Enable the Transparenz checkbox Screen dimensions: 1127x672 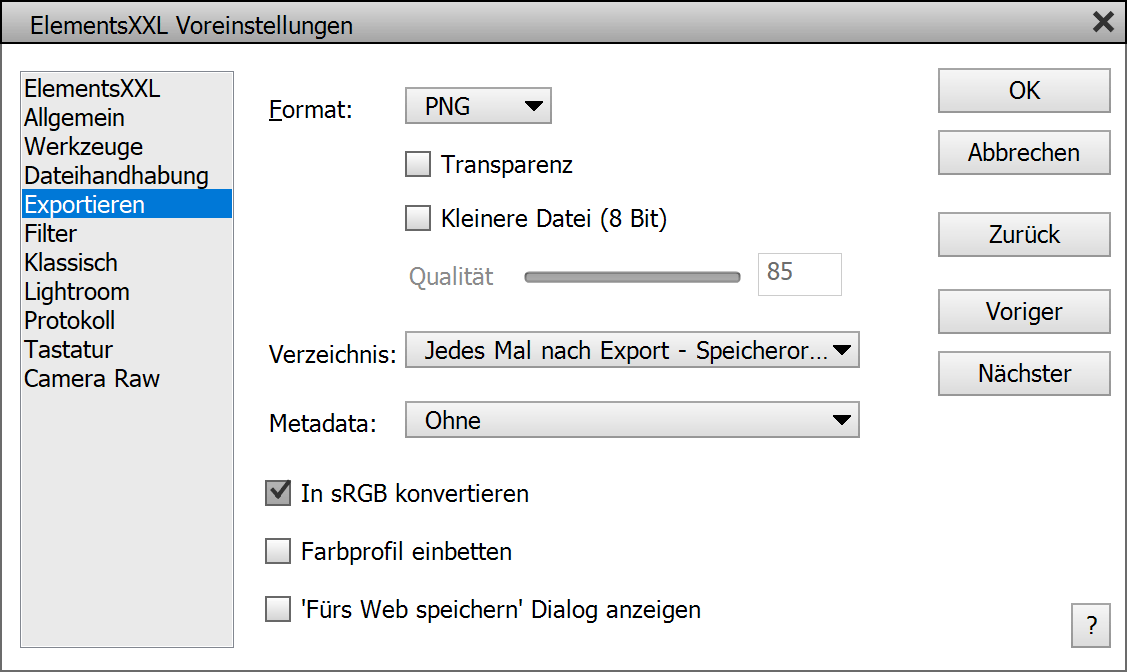tap(418, 164)
